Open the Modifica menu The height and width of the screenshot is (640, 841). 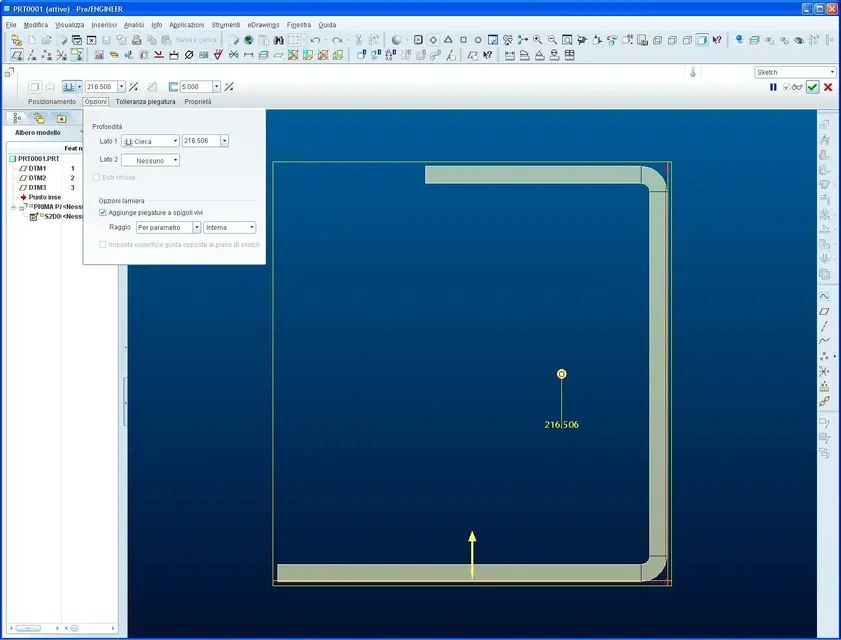coord(35,25)
